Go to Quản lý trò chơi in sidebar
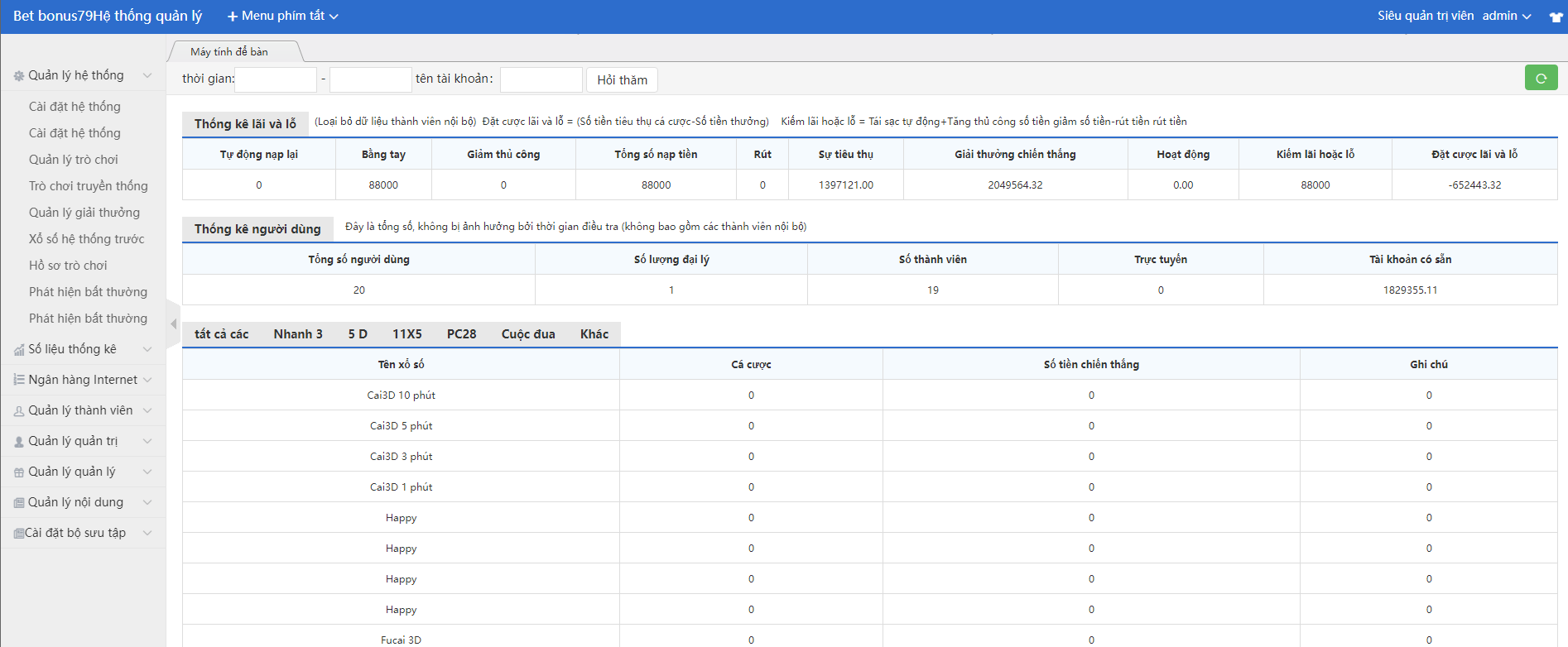Viewport: 1568px width, 647px height. click(73, 160)
